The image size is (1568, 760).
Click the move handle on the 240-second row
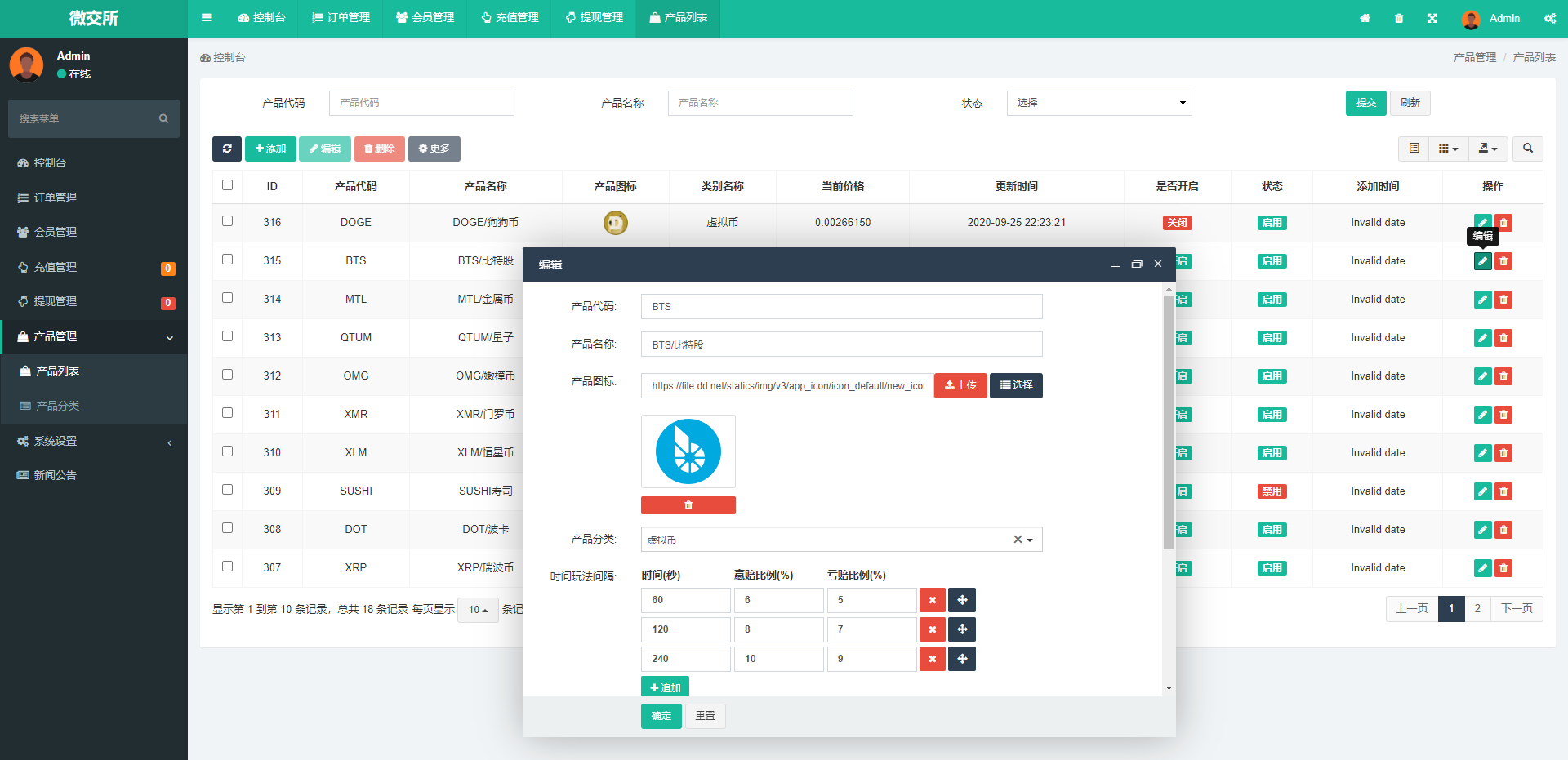coord(962,659)
